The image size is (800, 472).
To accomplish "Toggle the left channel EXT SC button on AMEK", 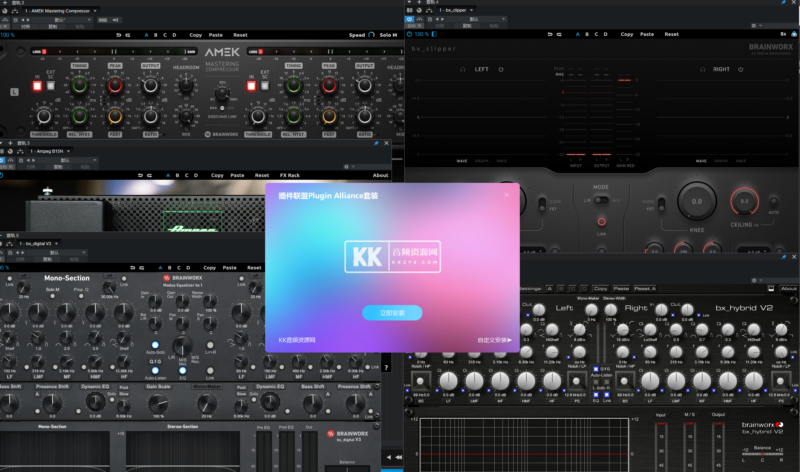I will click(x=51, y=86).
